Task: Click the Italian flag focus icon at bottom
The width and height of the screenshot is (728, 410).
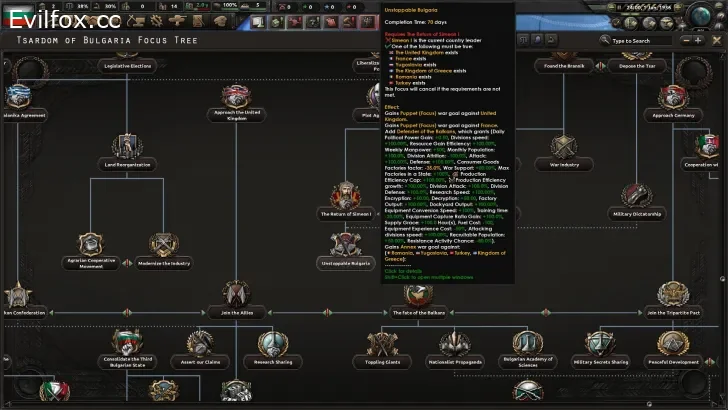Action: pyautogui.click(x=54, y=391)
